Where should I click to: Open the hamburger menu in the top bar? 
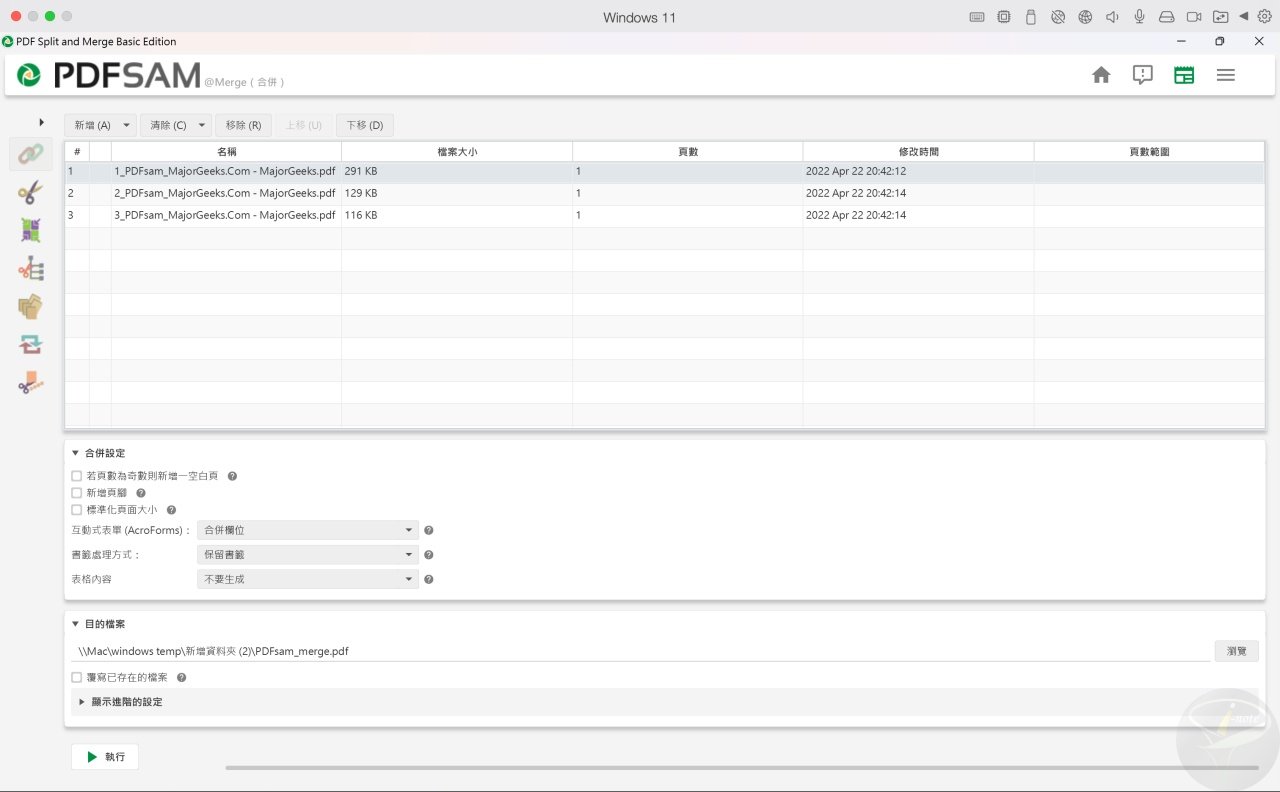tap(1225, 74)
